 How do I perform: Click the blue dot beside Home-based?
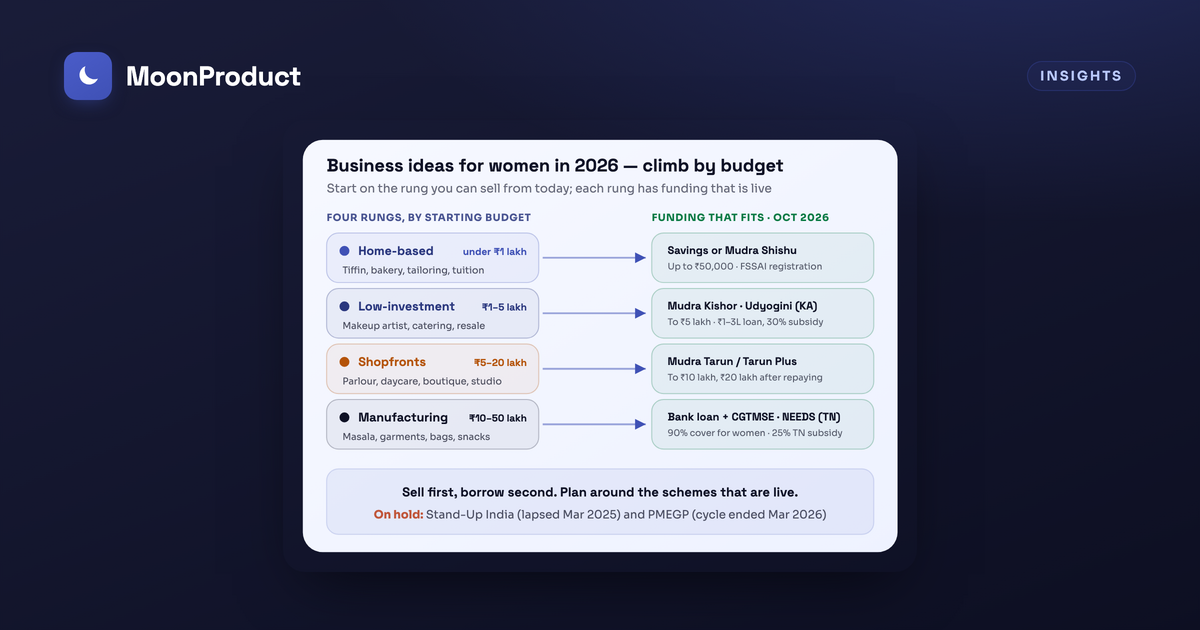344,251
